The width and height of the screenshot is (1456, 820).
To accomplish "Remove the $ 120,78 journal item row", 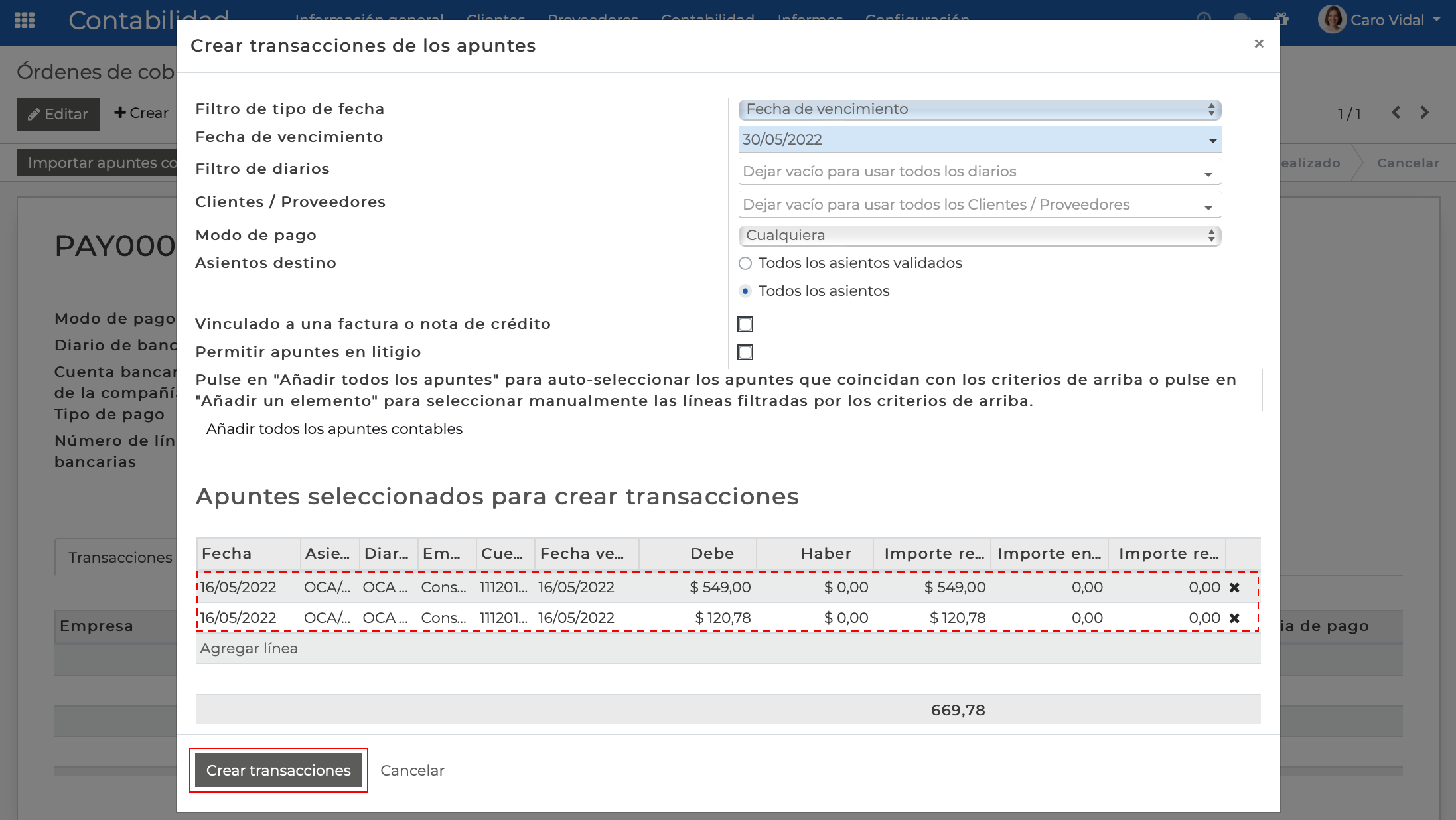I will tap(1234, 618).
